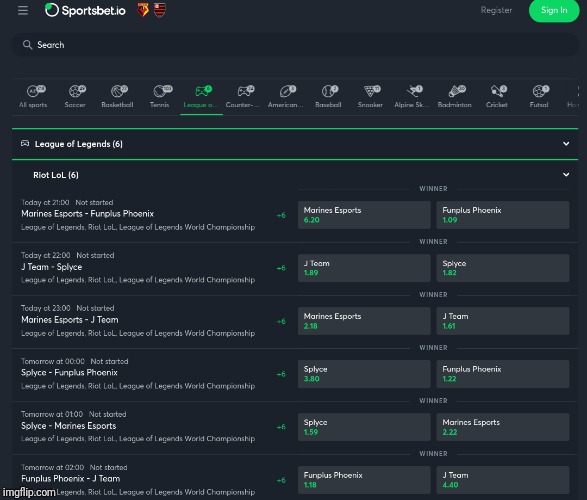
Task: Click the Sportsbet.io logo
Action: tap(85, 10)
